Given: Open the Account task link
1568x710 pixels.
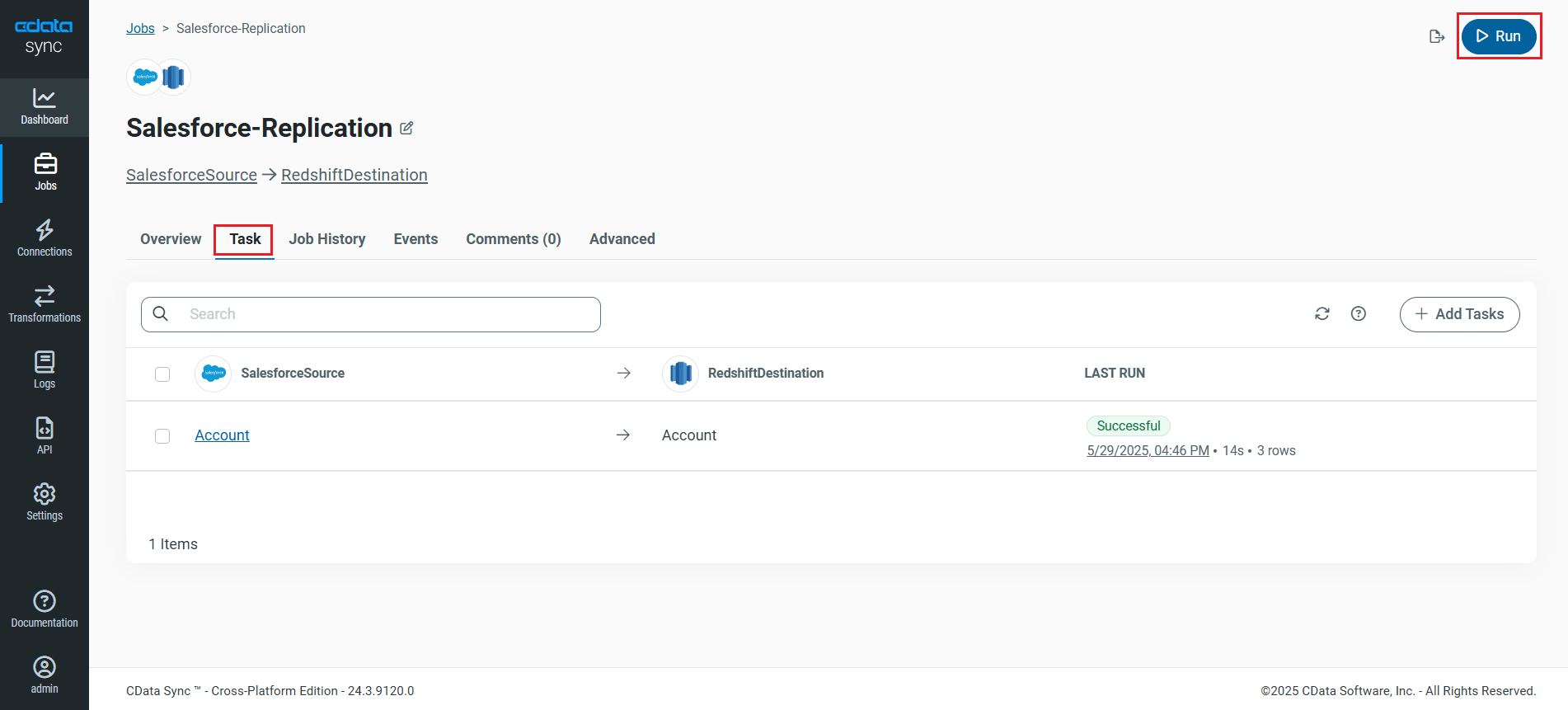Looking at the screenshot, I should click(222, 435).
